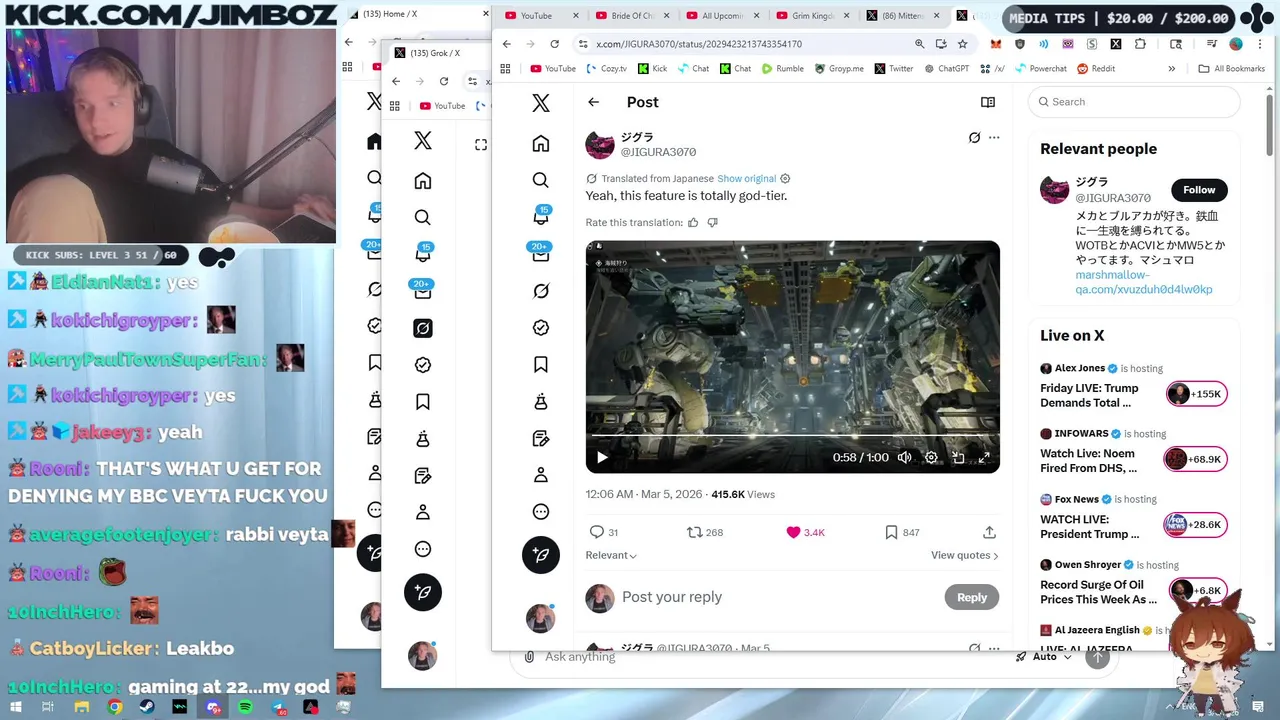Click the X Search field

click(1134, 102)
